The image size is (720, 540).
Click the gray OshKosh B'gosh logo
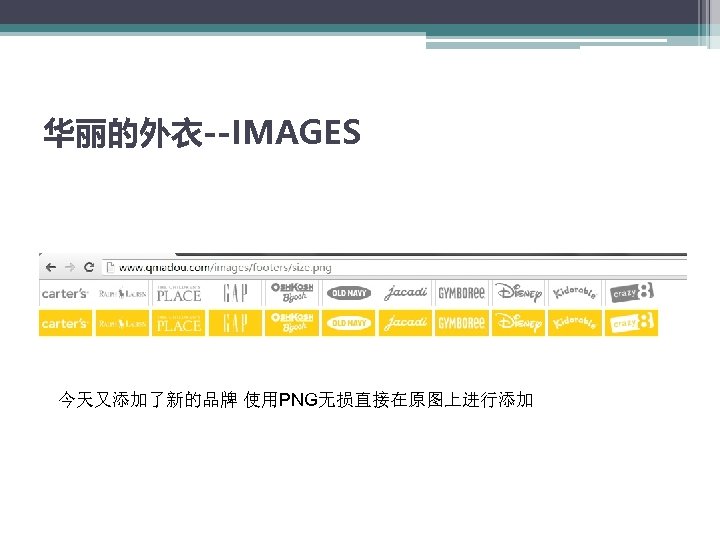click(x=292, y=293)
